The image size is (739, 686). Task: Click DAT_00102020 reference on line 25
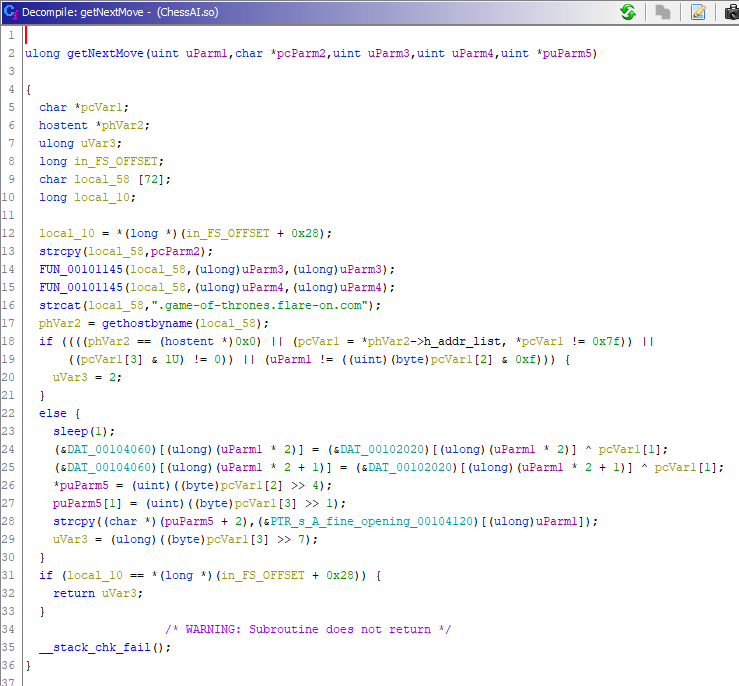click(x=410, y=467)
